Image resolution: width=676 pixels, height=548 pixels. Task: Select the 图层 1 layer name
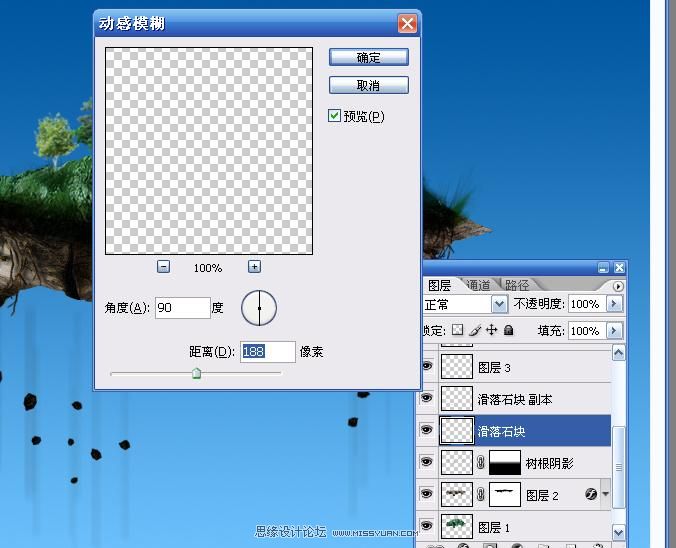494,527
